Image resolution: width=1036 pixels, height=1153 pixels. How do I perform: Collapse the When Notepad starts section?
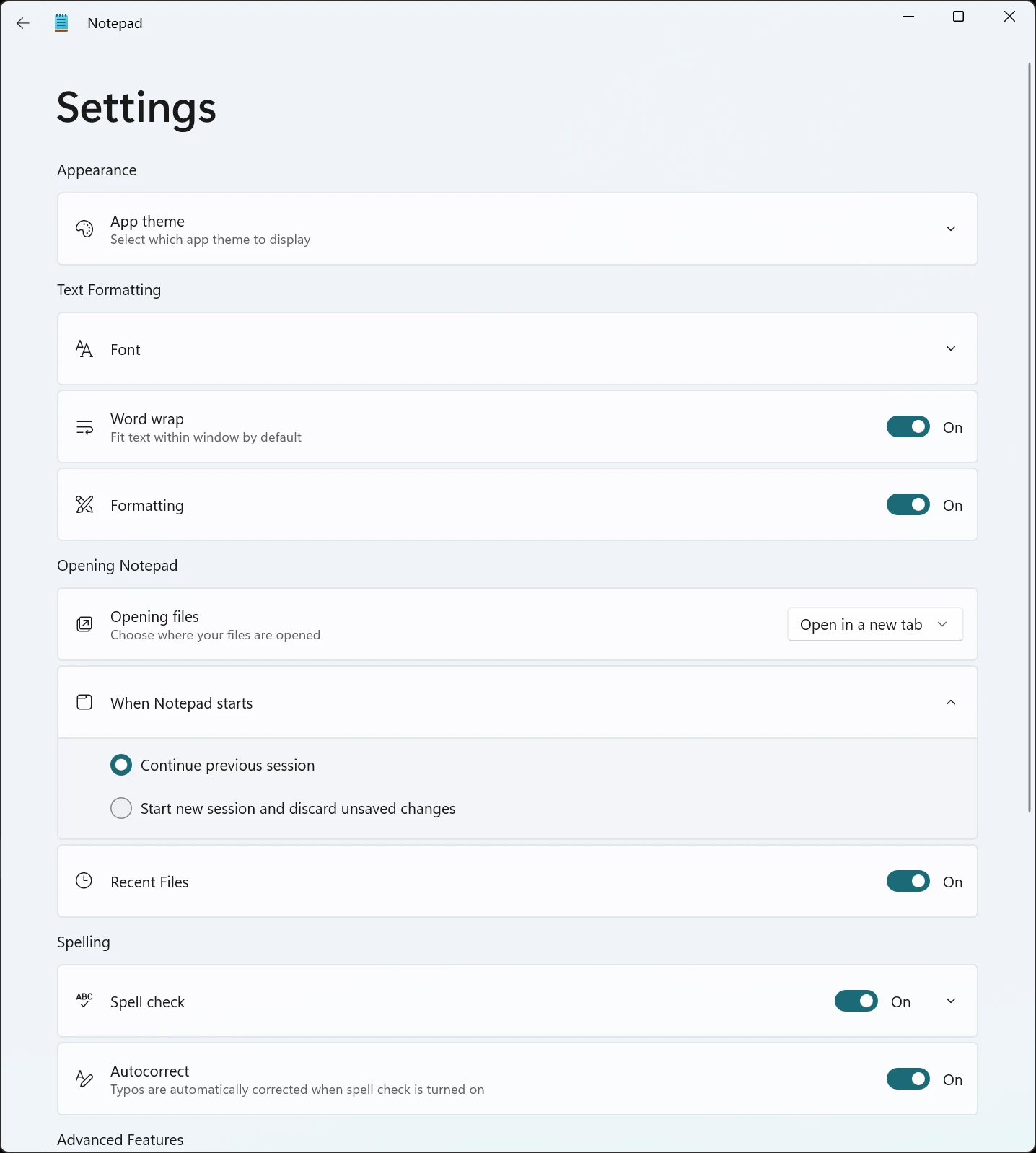pyautogui.click(x=951, y=702)
